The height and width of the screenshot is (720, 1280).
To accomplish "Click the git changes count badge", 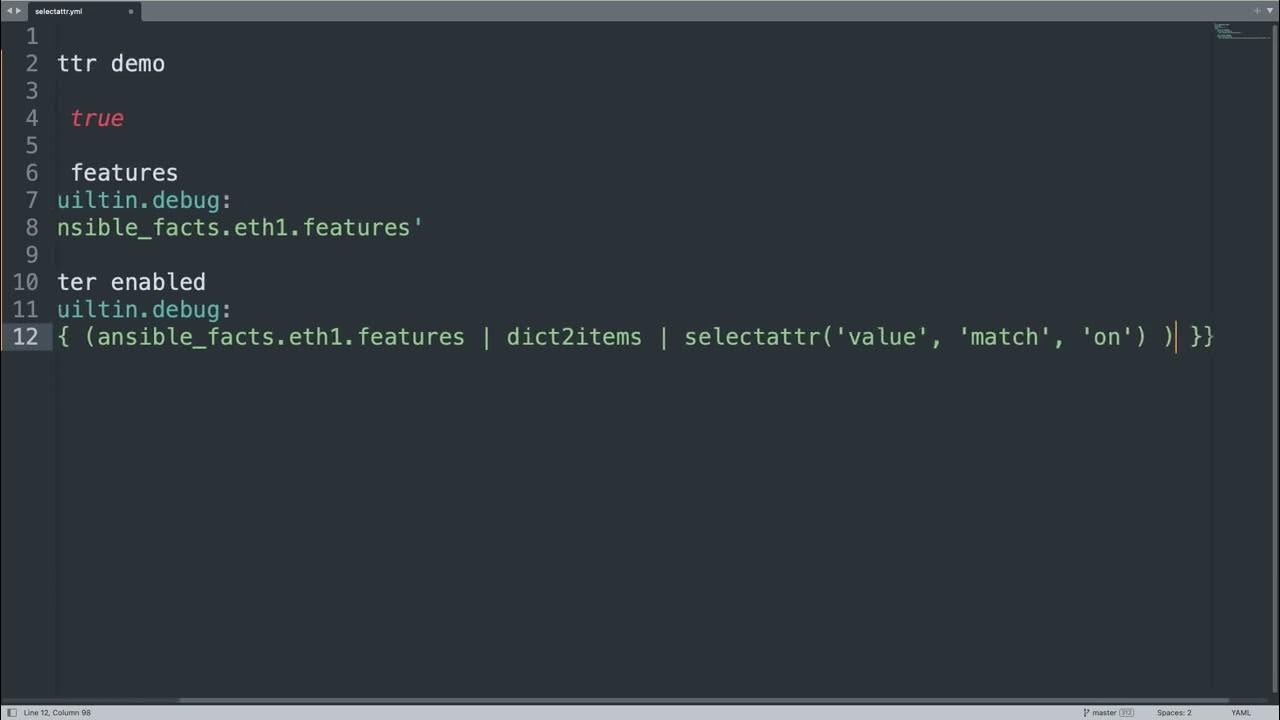I will (x=1127, y=712).
